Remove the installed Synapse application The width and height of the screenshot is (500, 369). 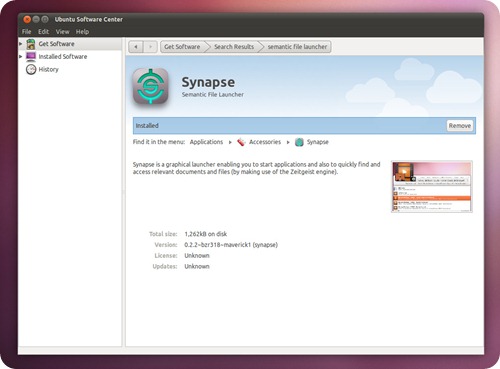click(x=460, y=126)
